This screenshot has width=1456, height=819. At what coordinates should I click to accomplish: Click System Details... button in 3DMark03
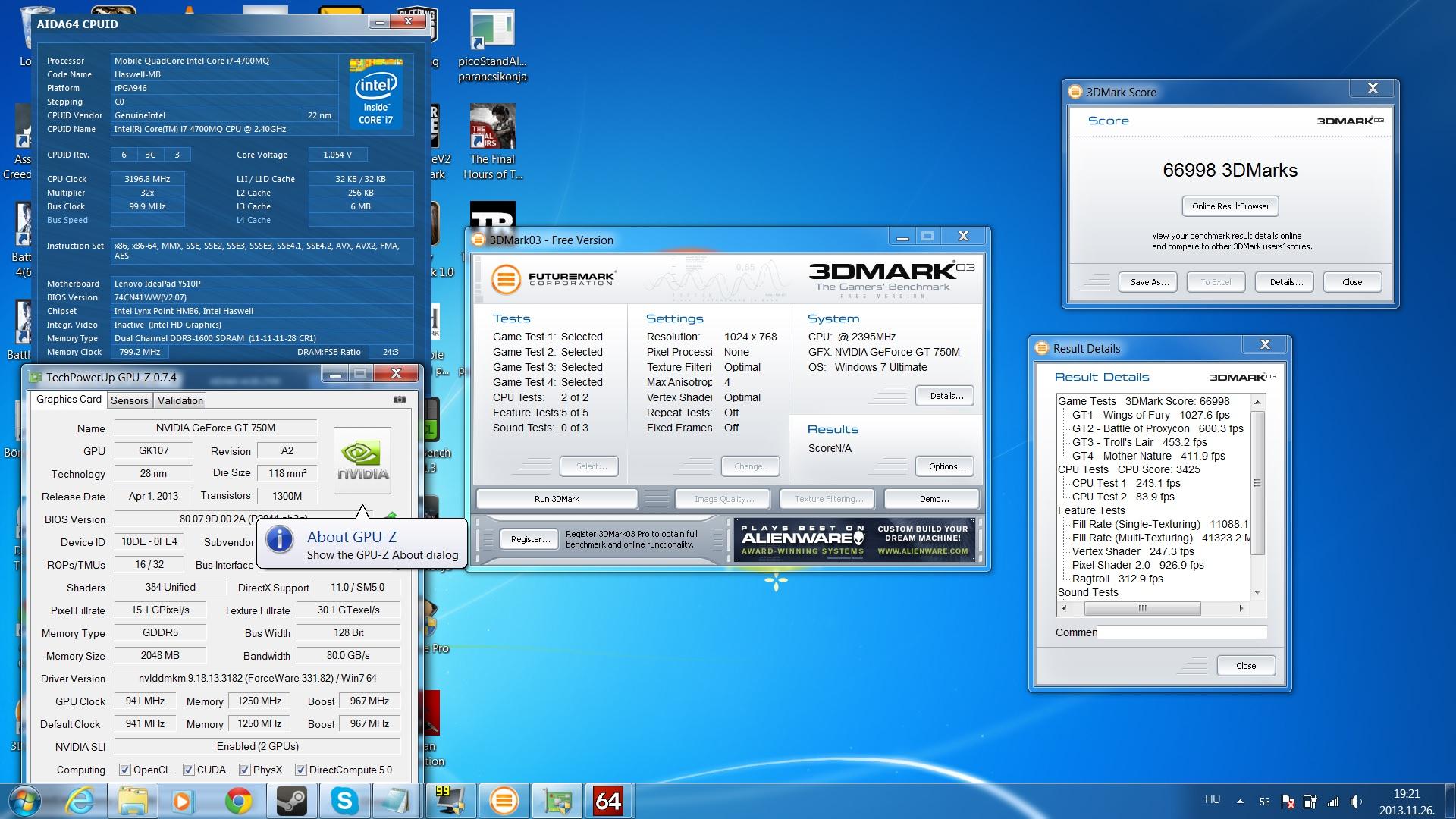point(946,396)
